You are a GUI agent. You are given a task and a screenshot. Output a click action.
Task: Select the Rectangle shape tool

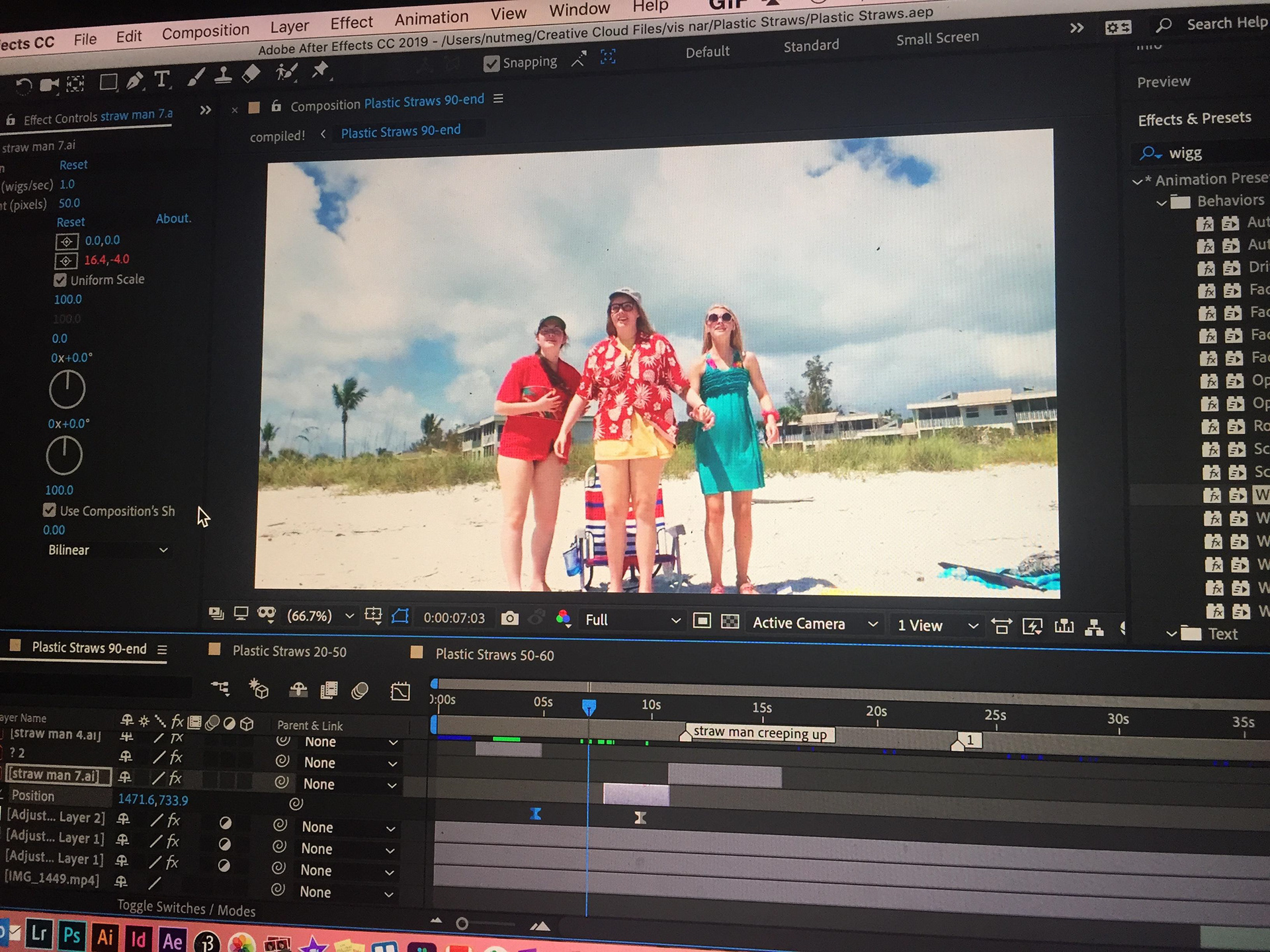[108, 82]
